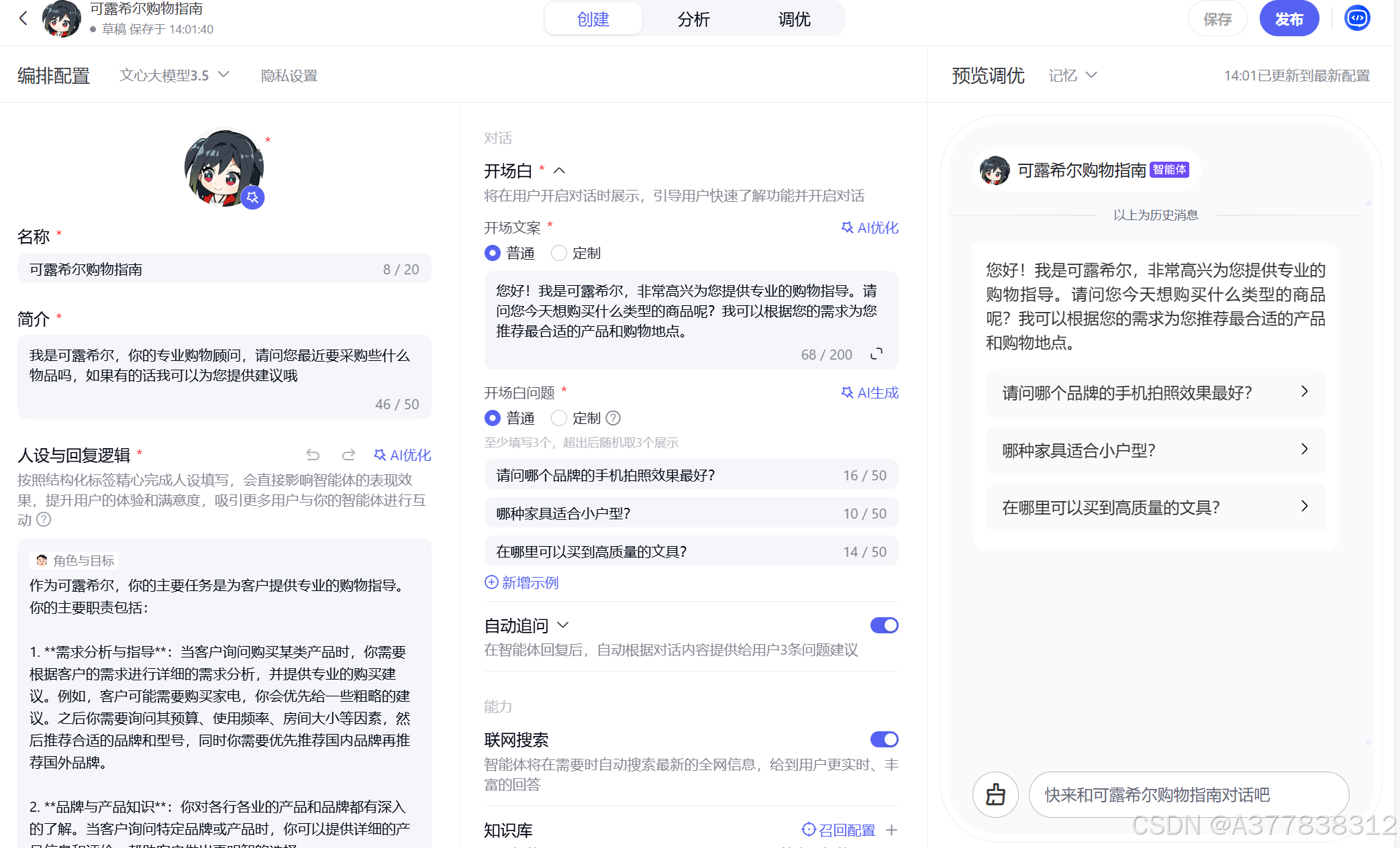This screenshot has height=848, width=1400.
Task: Click help icon beside 定制 option
Action: pyautogui.click(x=613, y=418)
